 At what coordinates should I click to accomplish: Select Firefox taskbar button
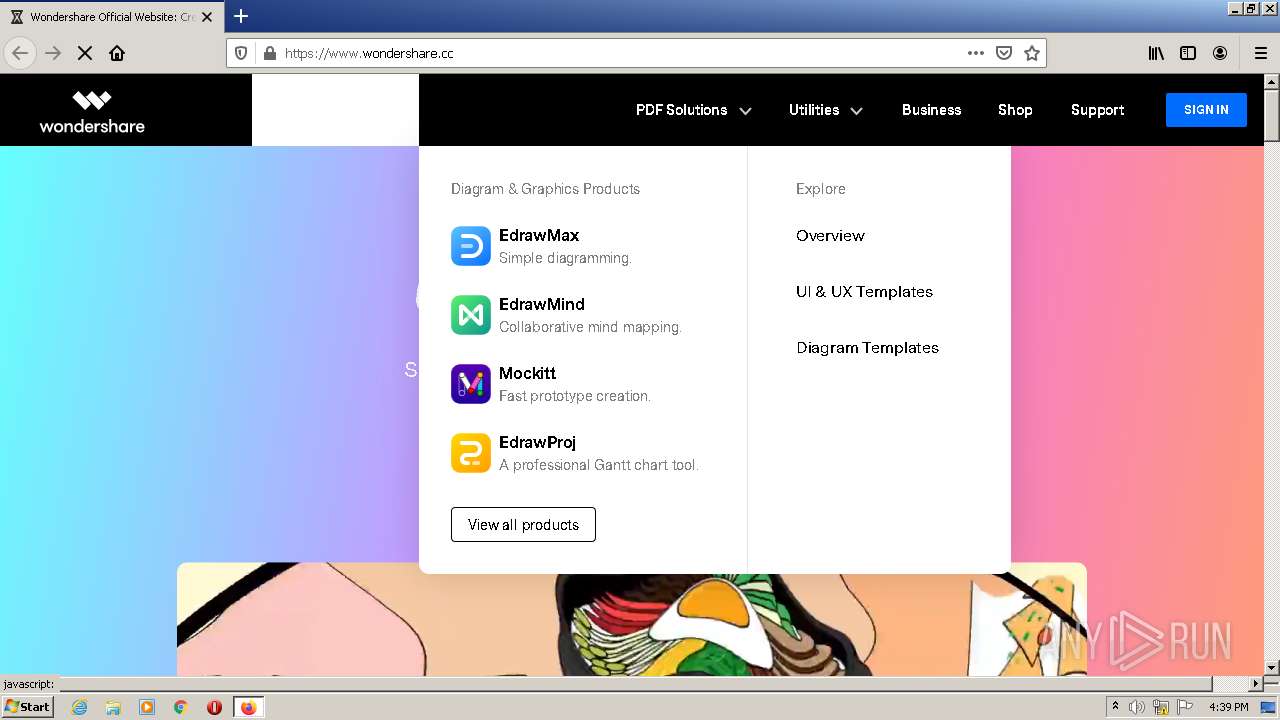(x=248, y=707)
